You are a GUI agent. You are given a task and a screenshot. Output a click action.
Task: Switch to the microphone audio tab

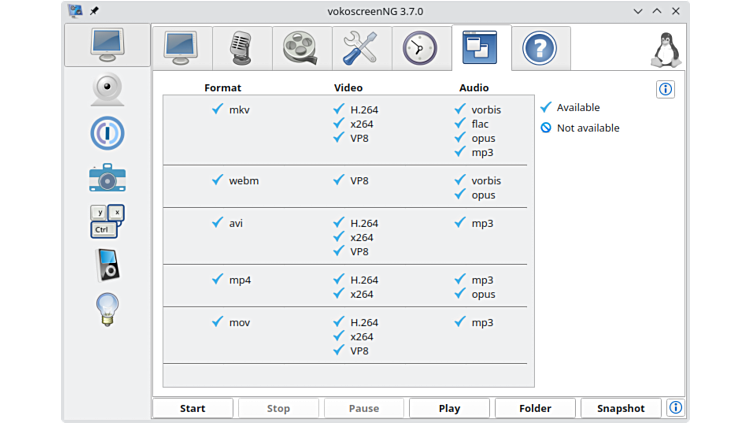coord(241,48)
